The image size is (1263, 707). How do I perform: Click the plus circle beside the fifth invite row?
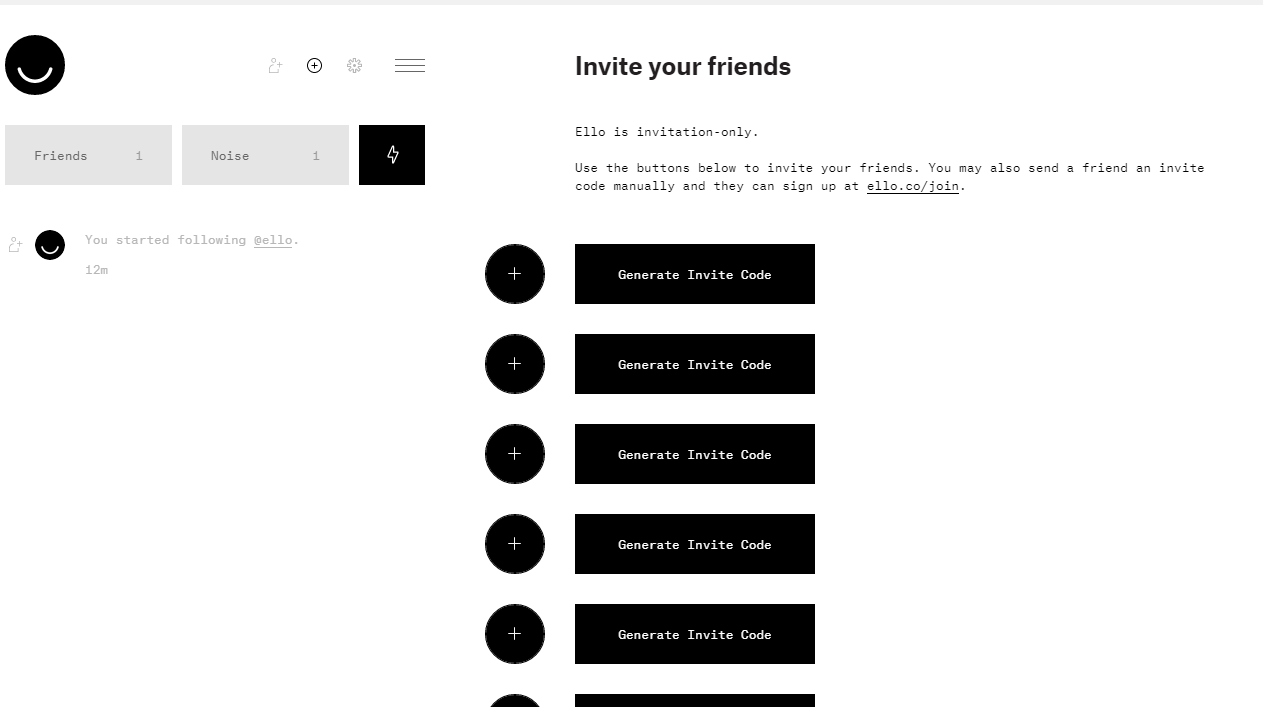(514, 633)
